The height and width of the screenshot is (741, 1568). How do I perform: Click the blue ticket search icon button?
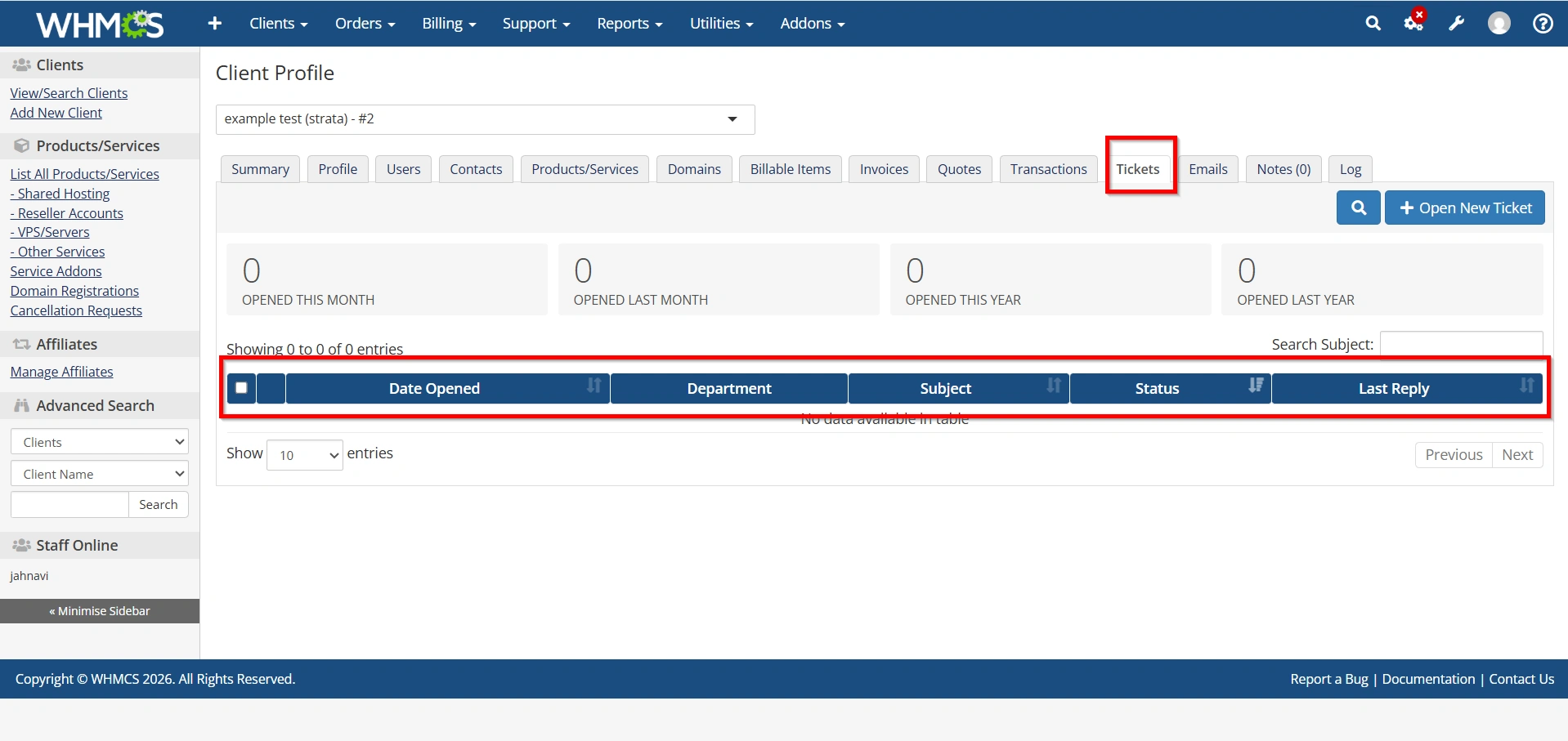coord(1359,208)
